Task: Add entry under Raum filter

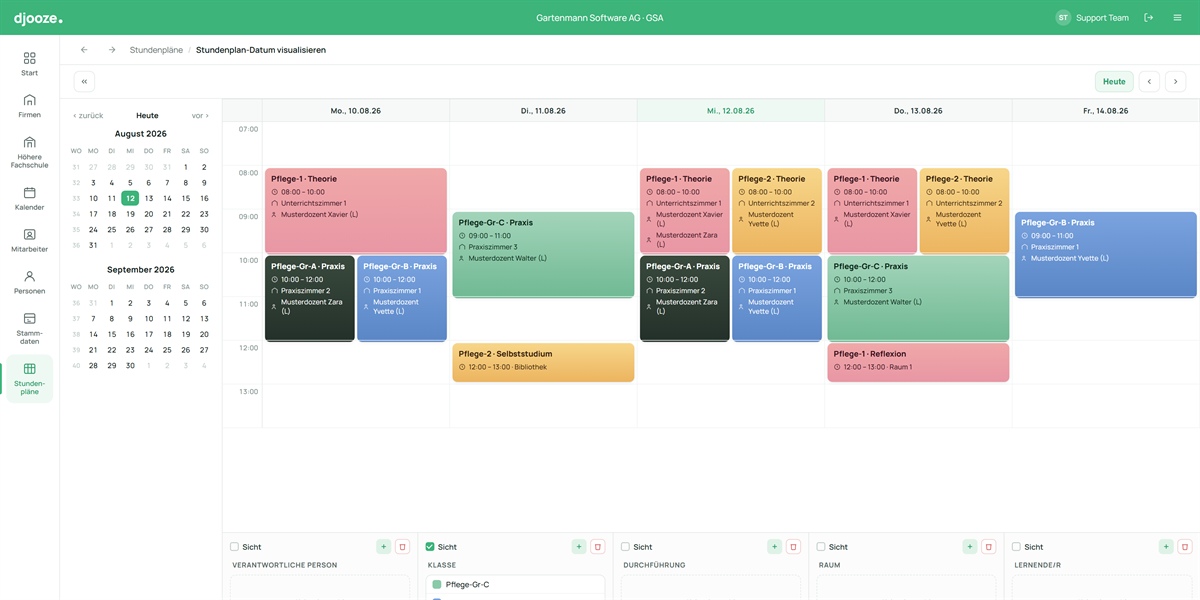Action: (x=969, y=547)
